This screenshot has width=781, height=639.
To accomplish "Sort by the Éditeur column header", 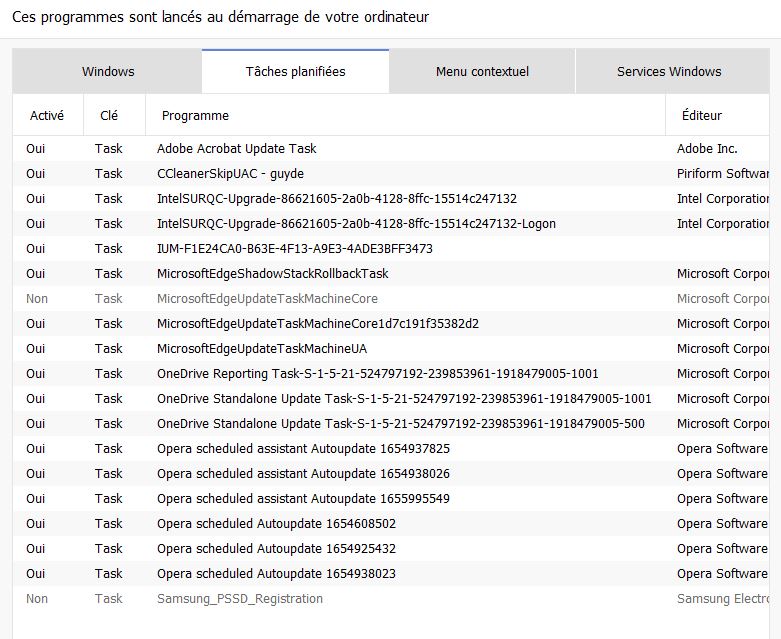I will pyautogui.click(x=718, y=116).
